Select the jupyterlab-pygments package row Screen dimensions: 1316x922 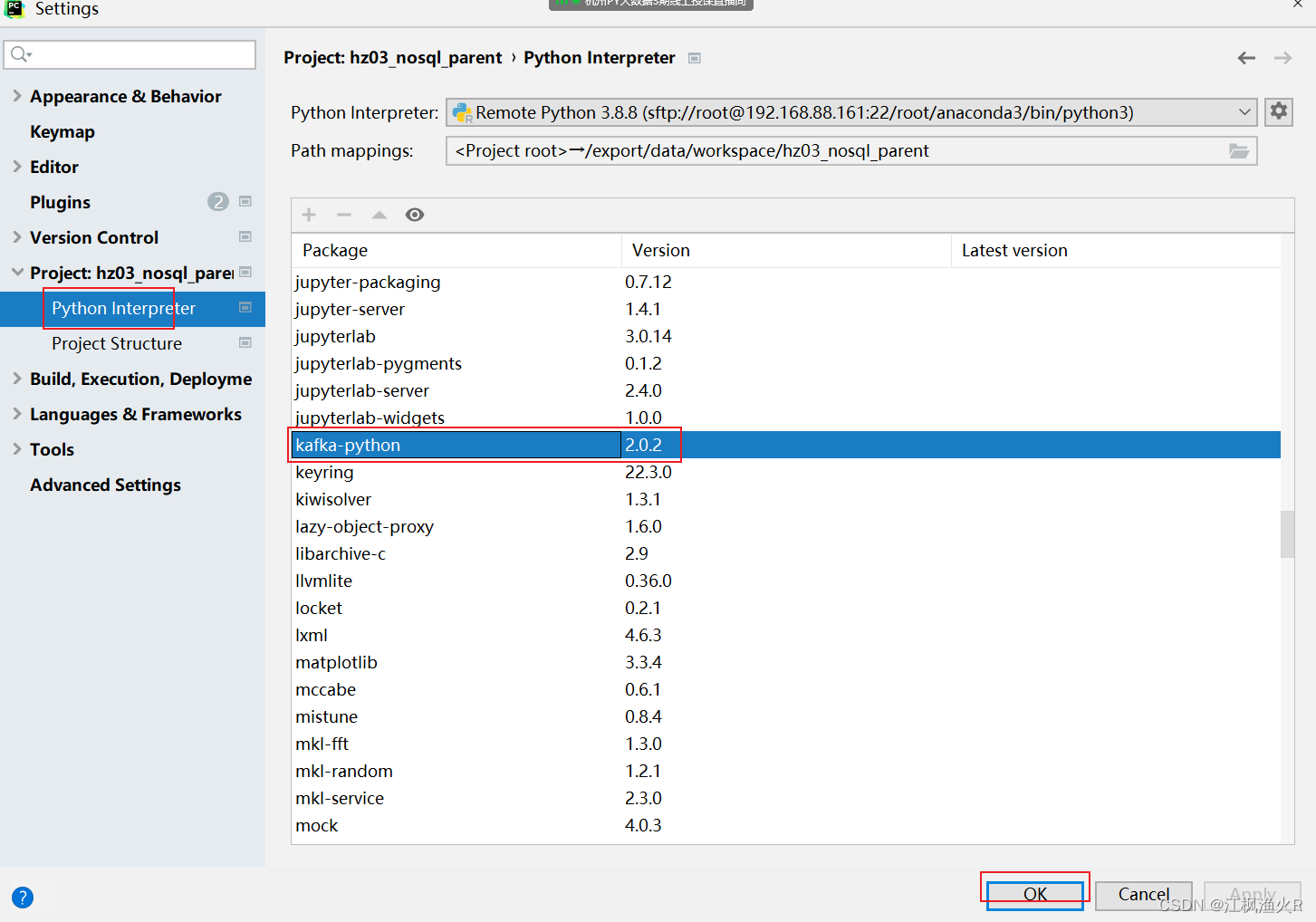coord(786,363)
